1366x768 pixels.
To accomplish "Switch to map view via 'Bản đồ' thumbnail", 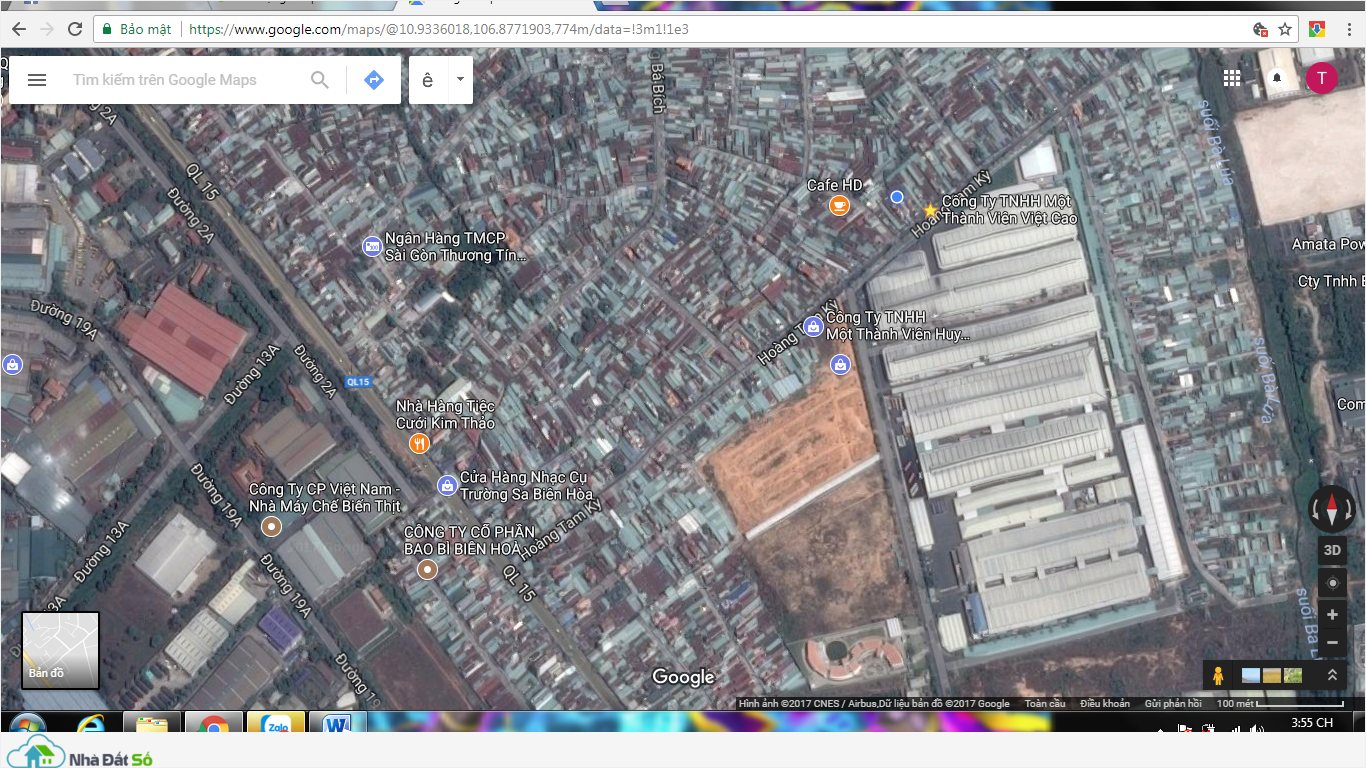I will (x=60, y=650).
